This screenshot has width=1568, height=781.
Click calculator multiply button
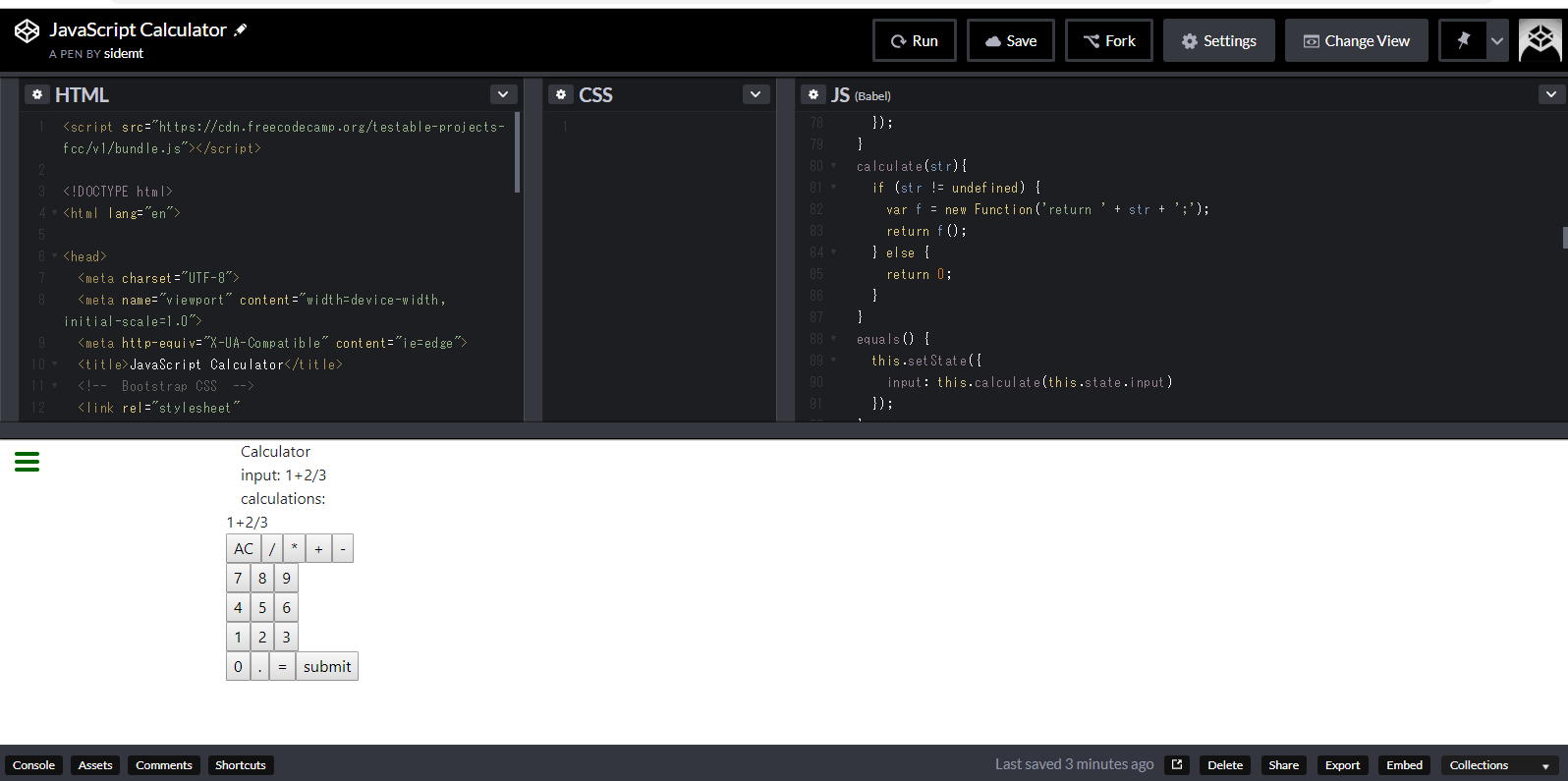[x=294, y=548]
